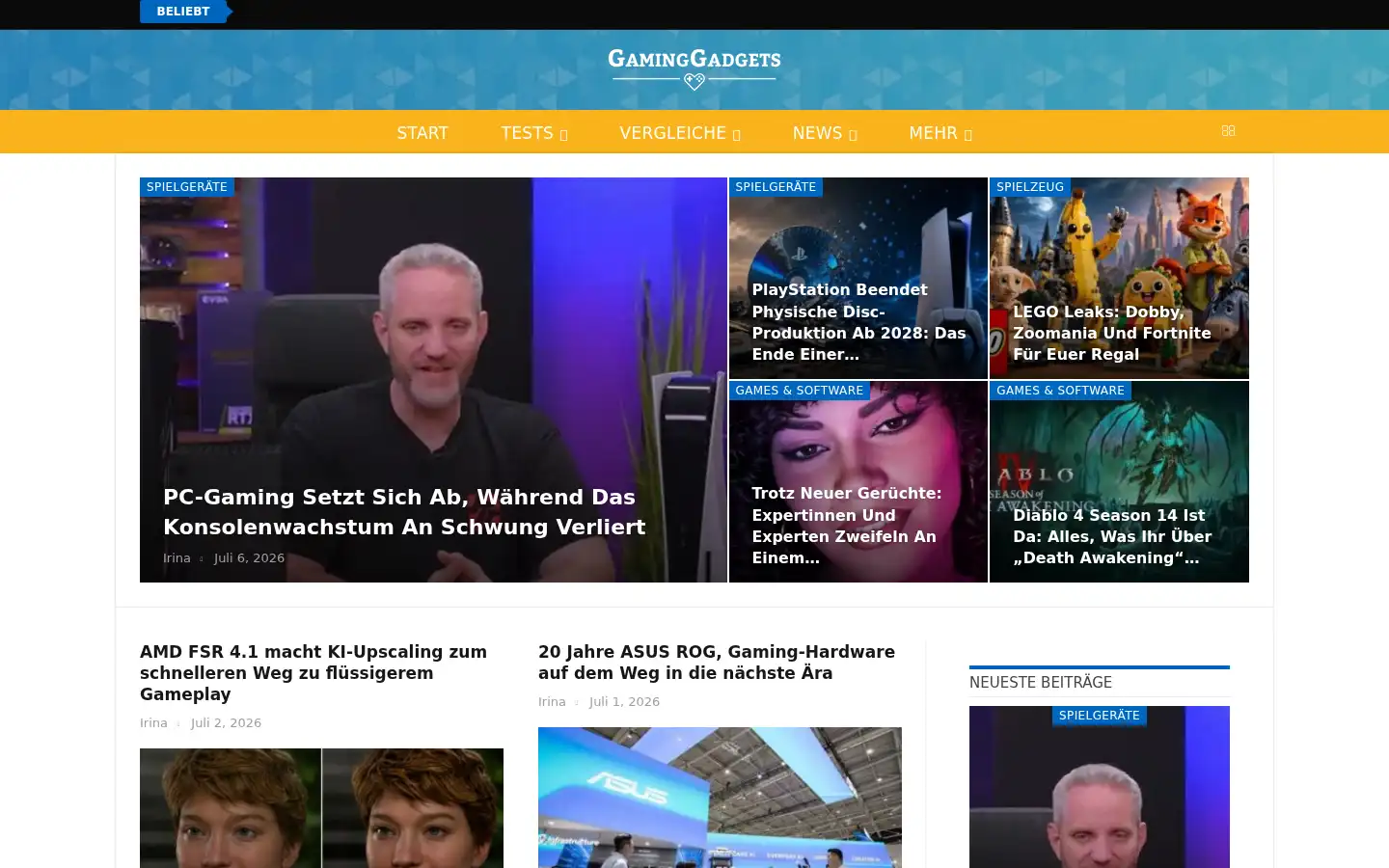The image size is (1389, 868).
Task: Open the icon at the navigation bar's right end
Action: (x=1228, y=131)
